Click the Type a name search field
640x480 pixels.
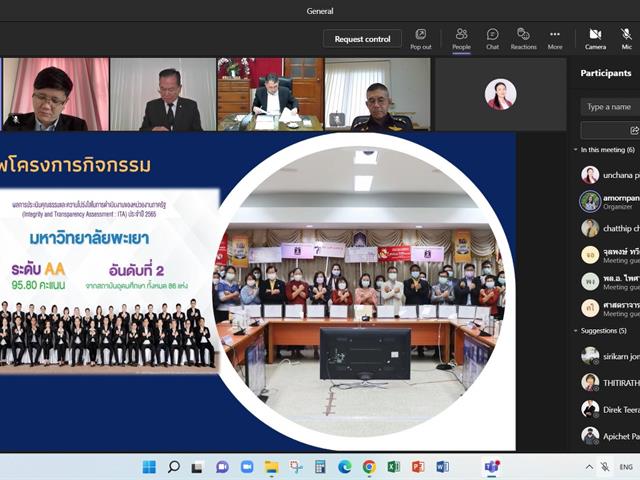coord(610,107)
